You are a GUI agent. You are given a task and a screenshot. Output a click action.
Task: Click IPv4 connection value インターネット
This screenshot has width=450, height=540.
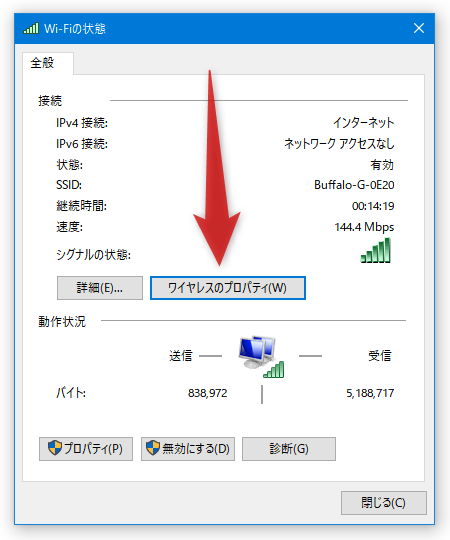tap(364, 123)
